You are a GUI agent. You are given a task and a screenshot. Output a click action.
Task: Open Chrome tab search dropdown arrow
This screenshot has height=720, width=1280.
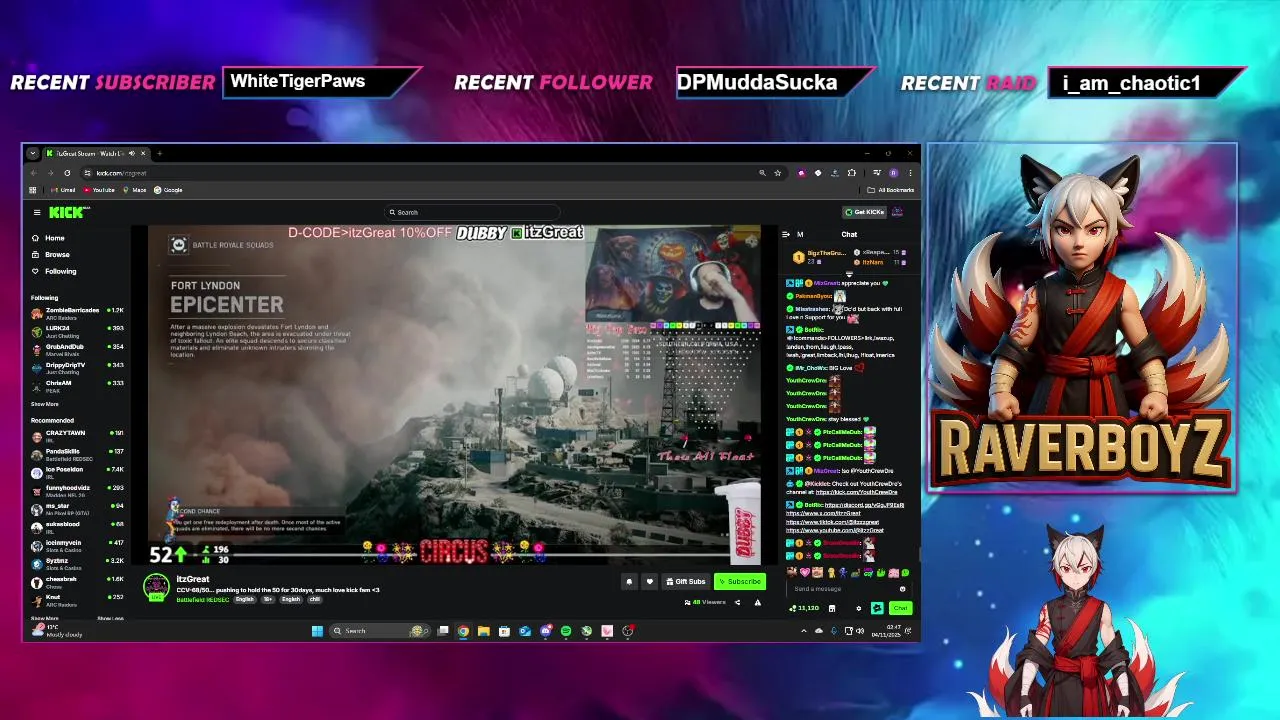click(x=33, y=153)
